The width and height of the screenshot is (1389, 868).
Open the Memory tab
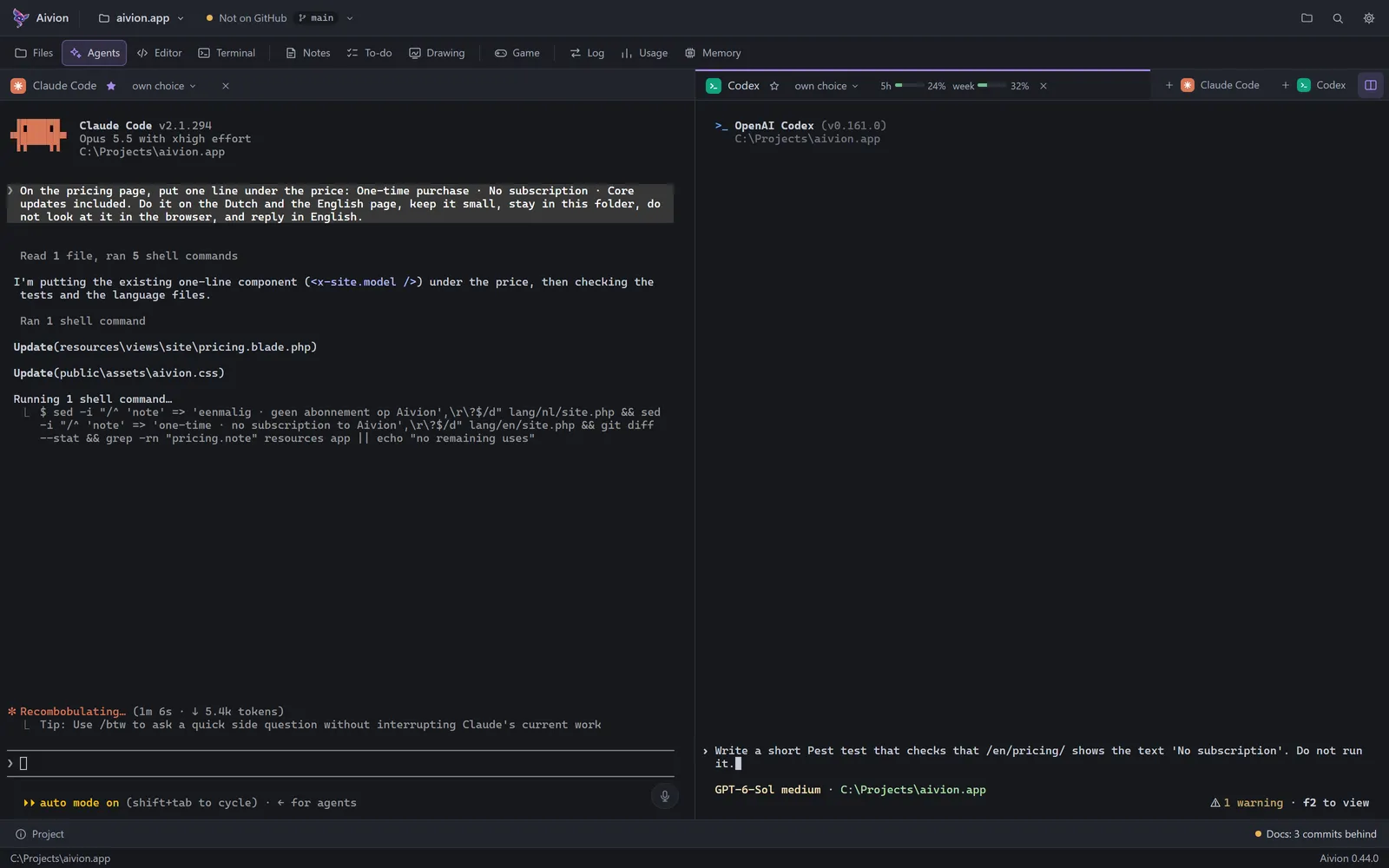(713, 53)
